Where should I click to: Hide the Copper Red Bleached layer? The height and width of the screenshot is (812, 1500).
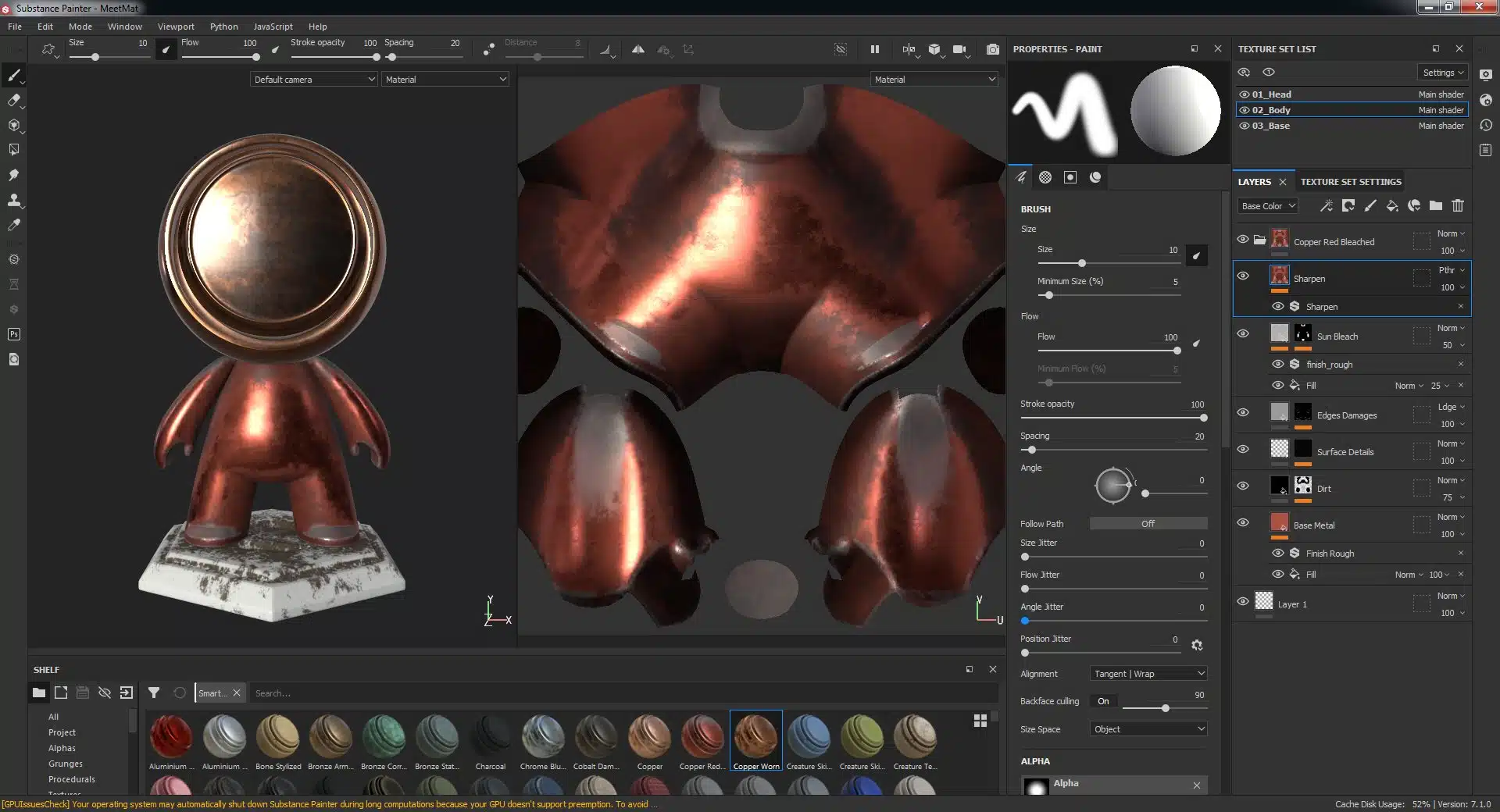click(1243, 239)
